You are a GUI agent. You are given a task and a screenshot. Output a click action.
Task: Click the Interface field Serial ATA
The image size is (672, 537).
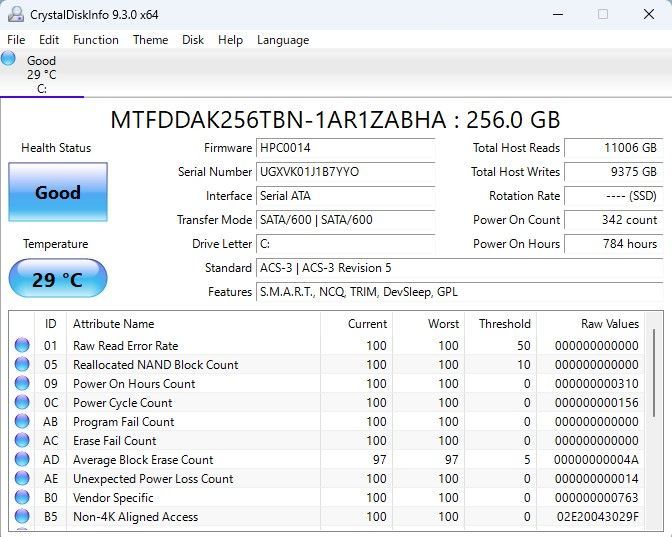pyautogui.click(x=345, y=196)
